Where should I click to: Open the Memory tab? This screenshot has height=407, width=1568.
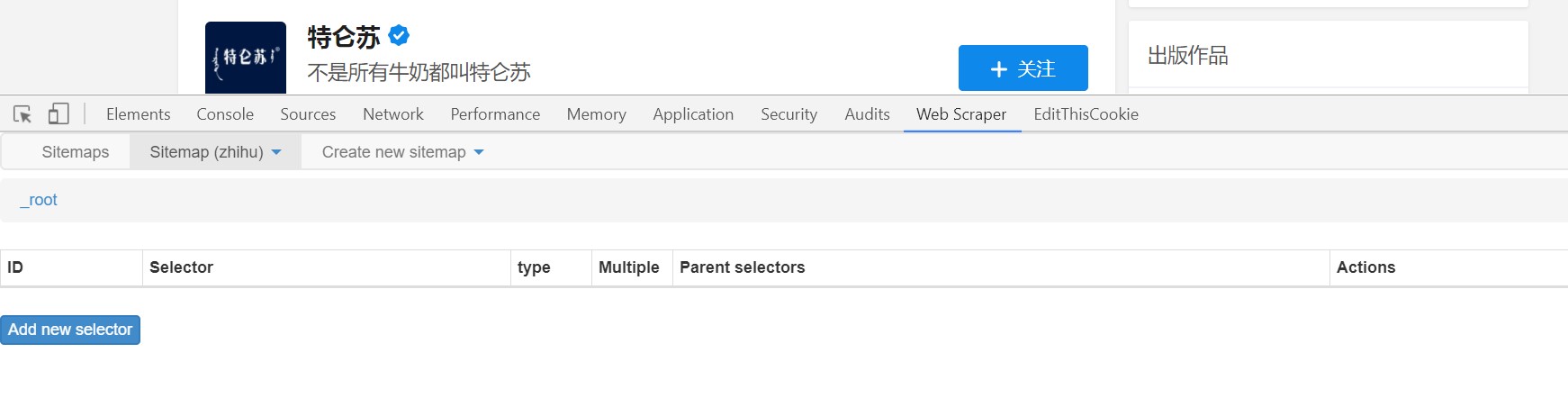point(596,114)
